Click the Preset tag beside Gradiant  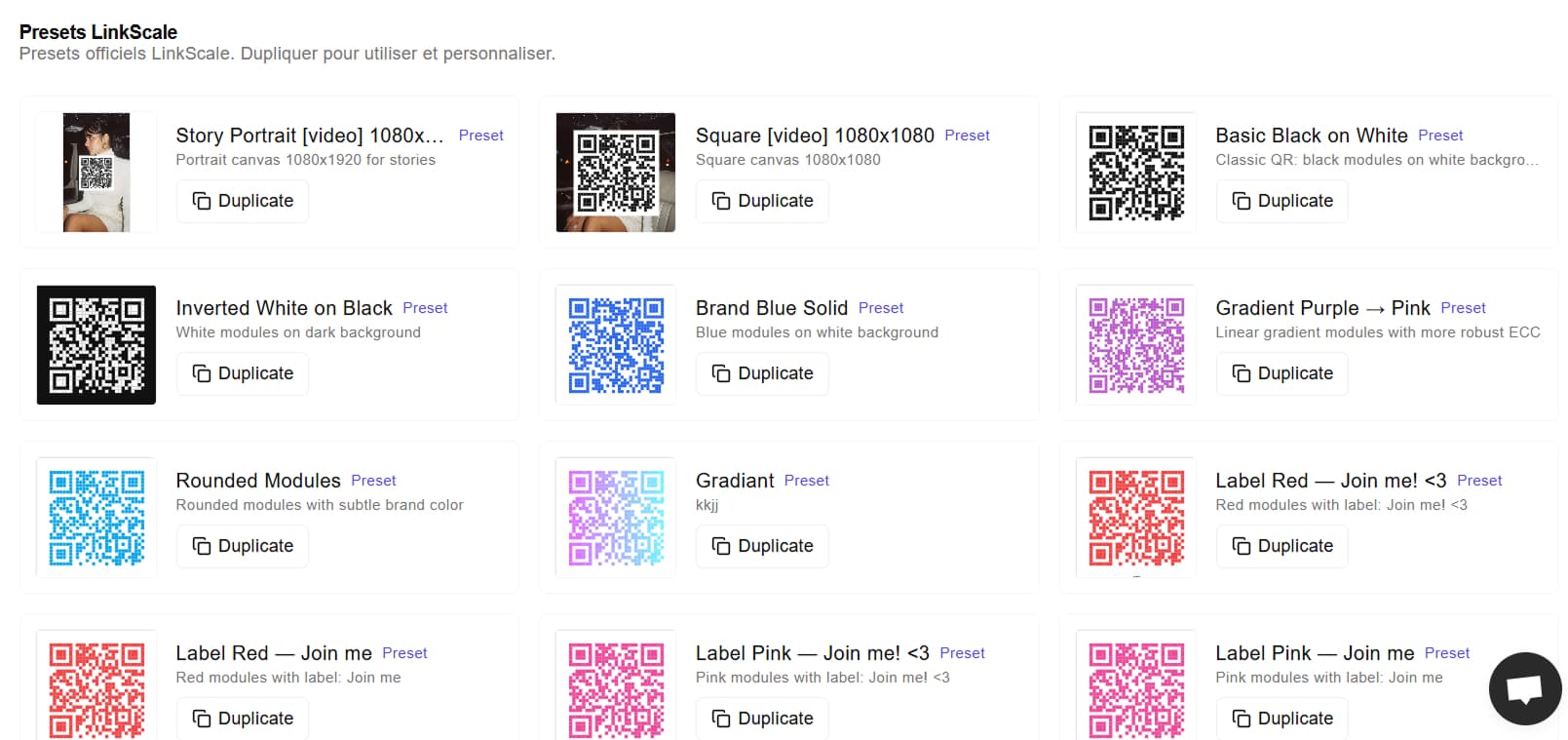tap(806, 481)
